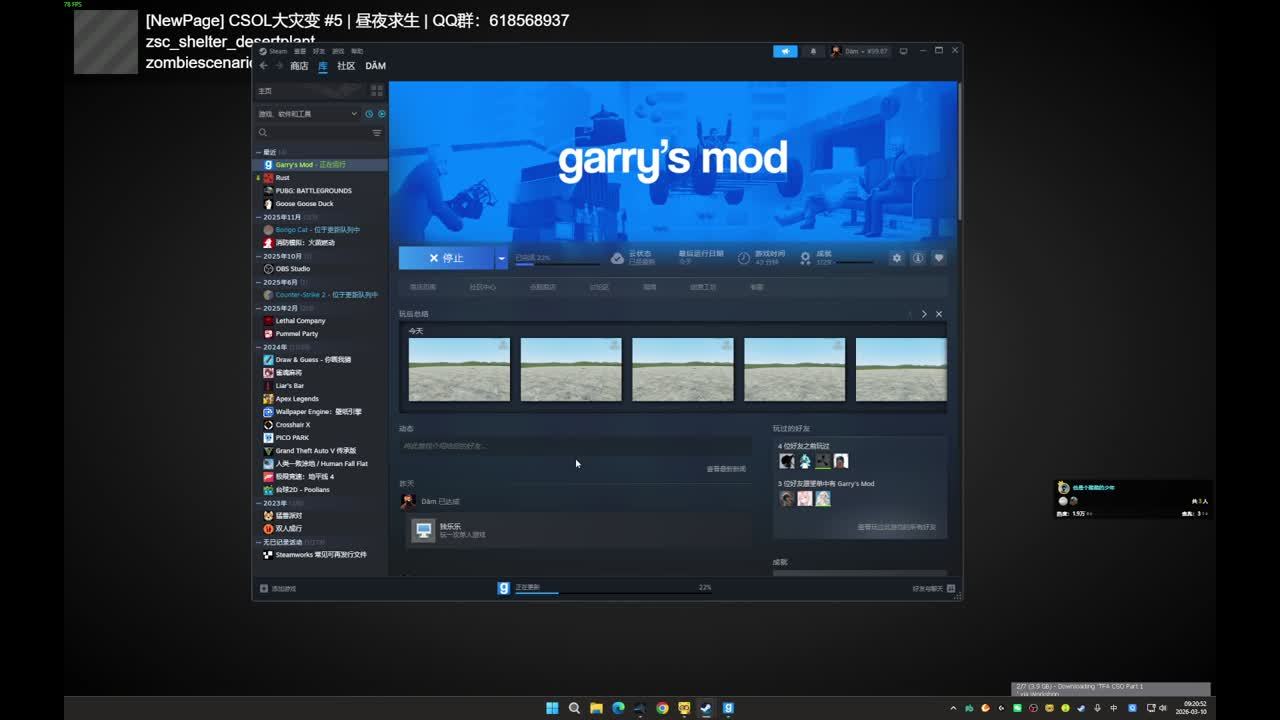Open the 社区 tab
Viewport: 1280px width, 720px height.
click(x=346, y=66)
